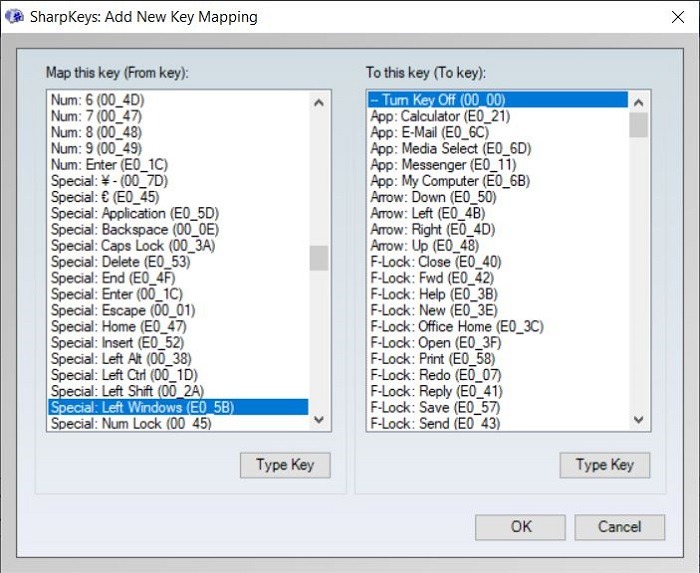This screenshot has width=700, height=573.
Task: Select Num: Enter (E0_1C) entry
Action: click(178, 165)
